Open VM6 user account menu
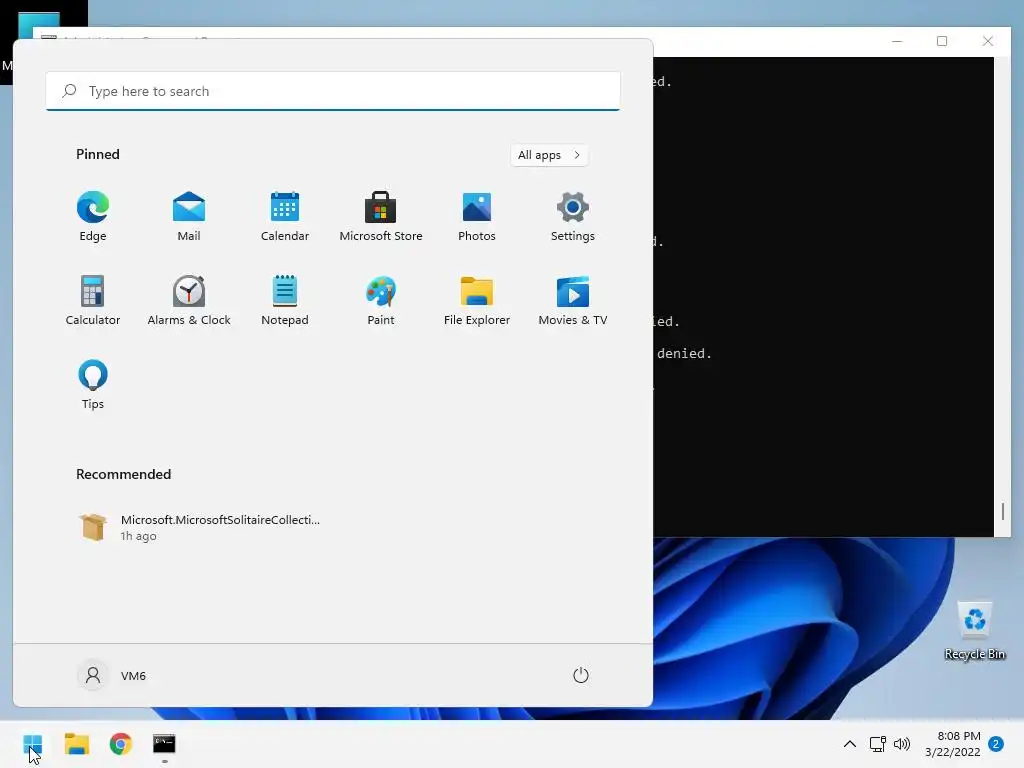Image resolution: width=1024 pixels, height=768 pixels. [x=112, y=675]
